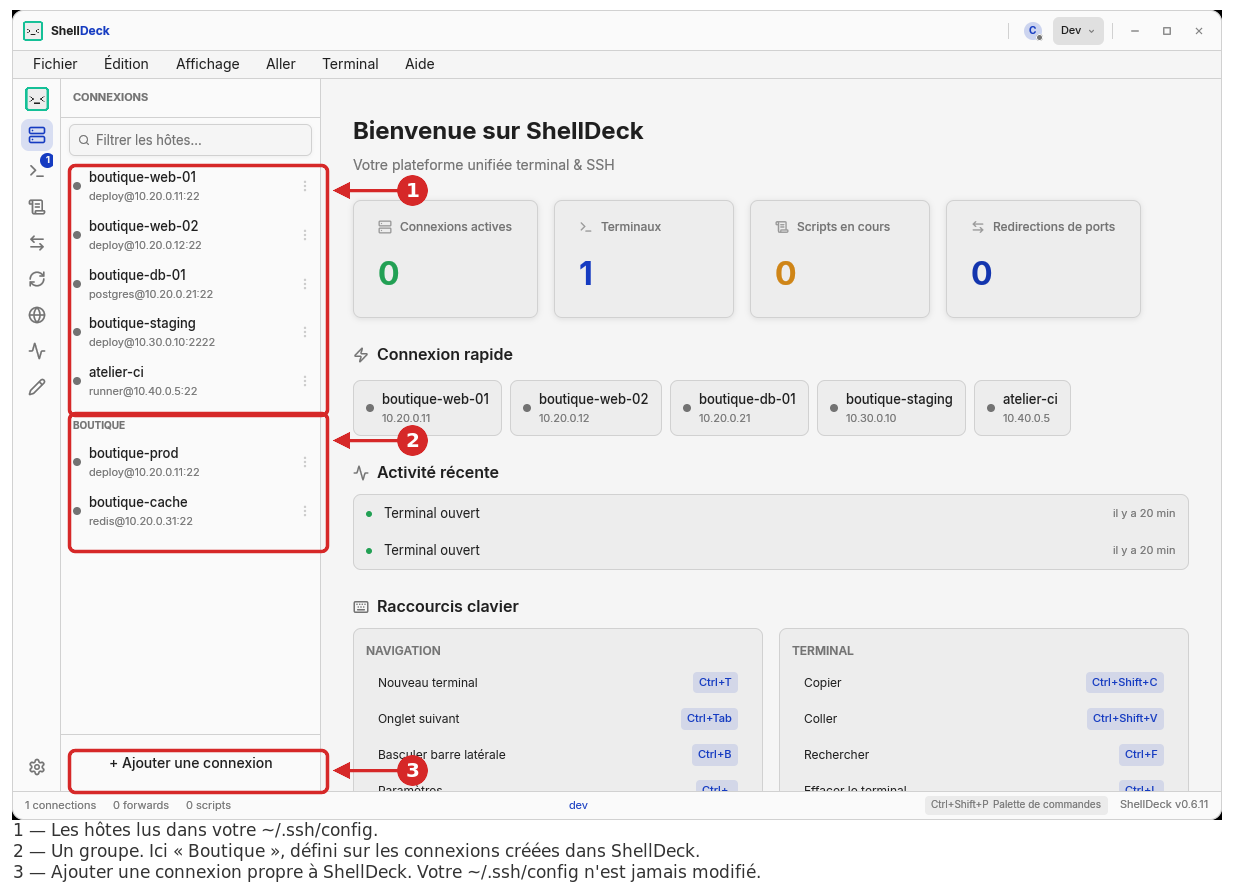Quick connect to boutique-web-02 10.20.0.12
This screenshot has width=1234, height=894.
[x=586, y=407]
